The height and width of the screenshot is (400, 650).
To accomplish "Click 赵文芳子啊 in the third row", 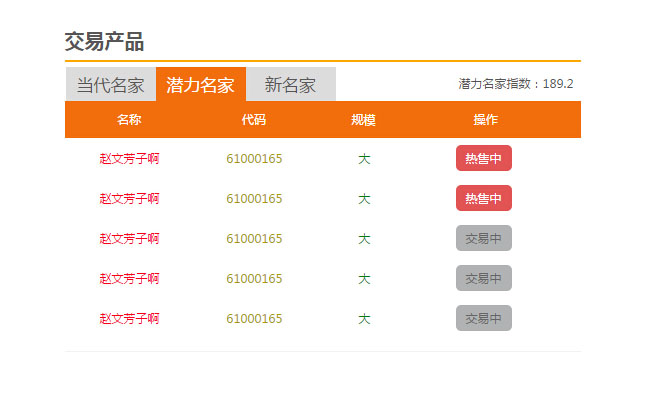I will [x=129, y=238].
